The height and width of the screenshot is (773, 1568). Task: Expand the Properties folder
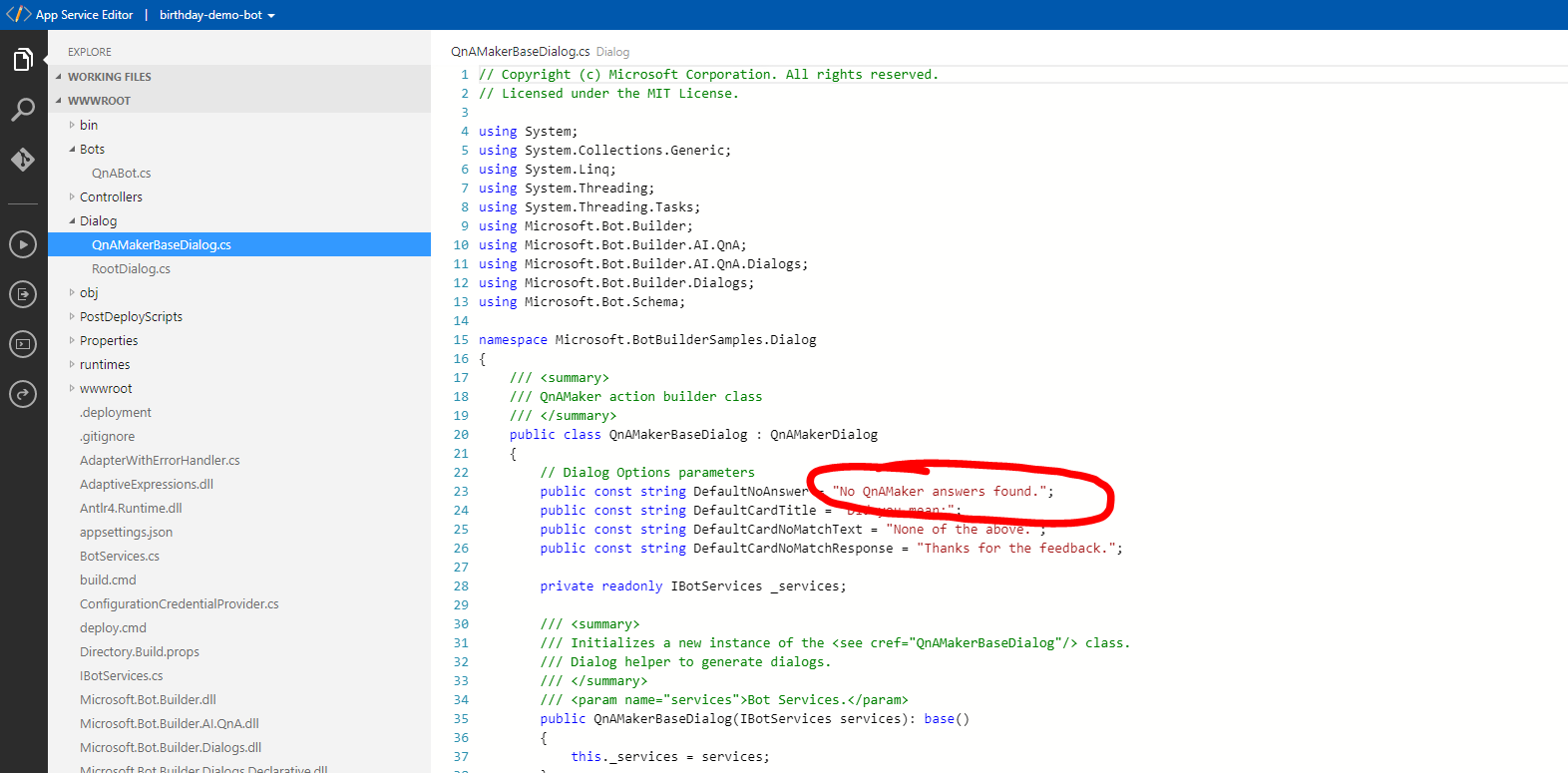pos(72,340)
